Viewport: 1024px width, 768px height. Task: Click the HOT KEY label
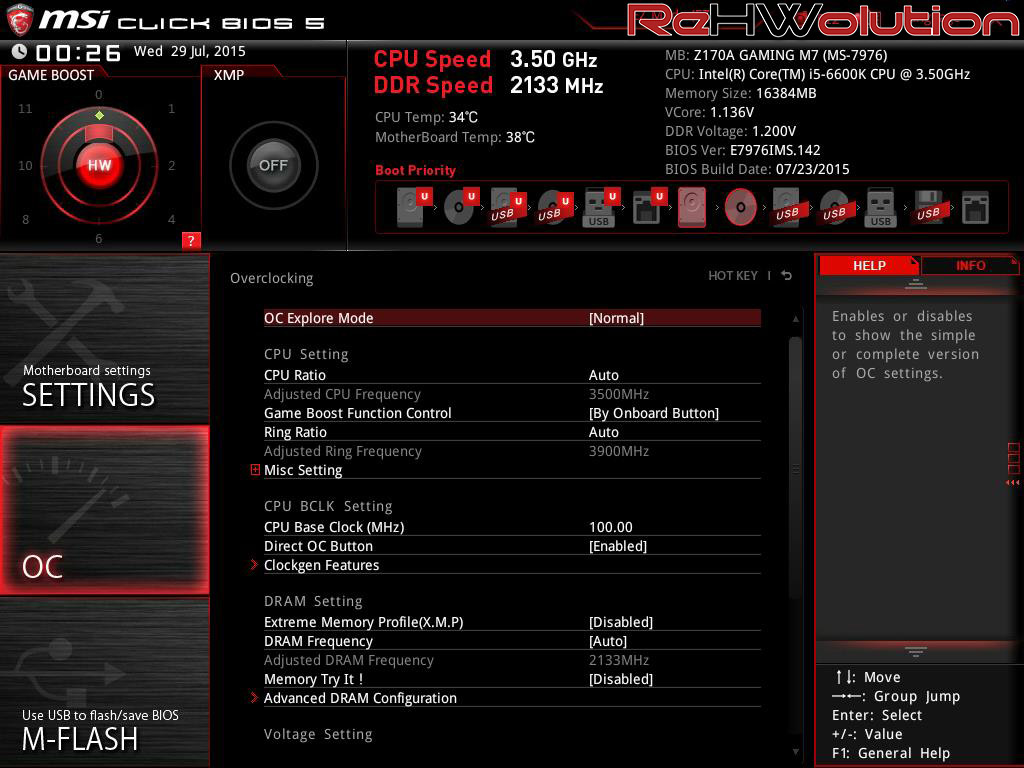tap(732, 276)
